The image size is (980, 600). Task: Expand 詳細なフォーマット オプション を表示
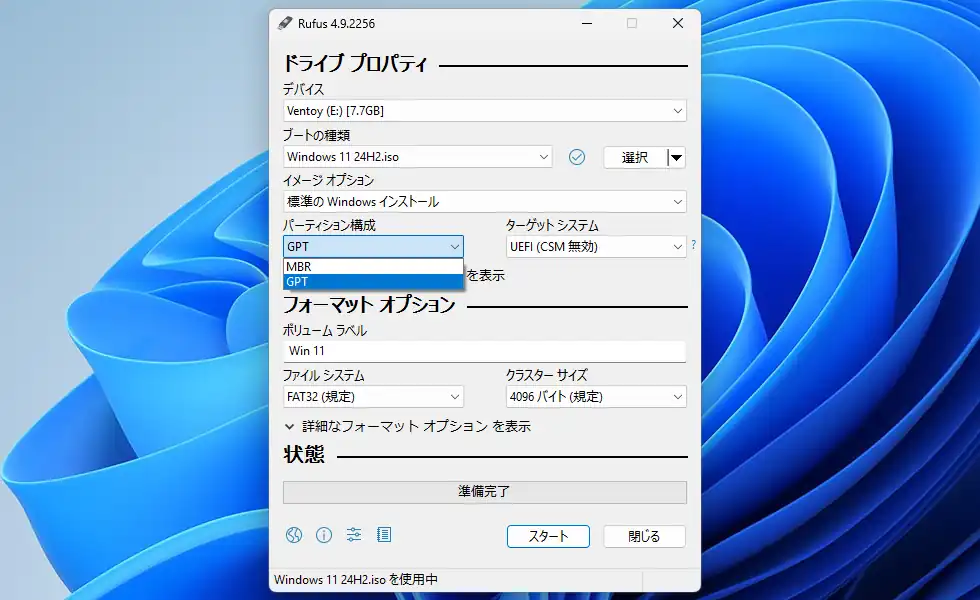pyautogui.click(x=407, y=426)
